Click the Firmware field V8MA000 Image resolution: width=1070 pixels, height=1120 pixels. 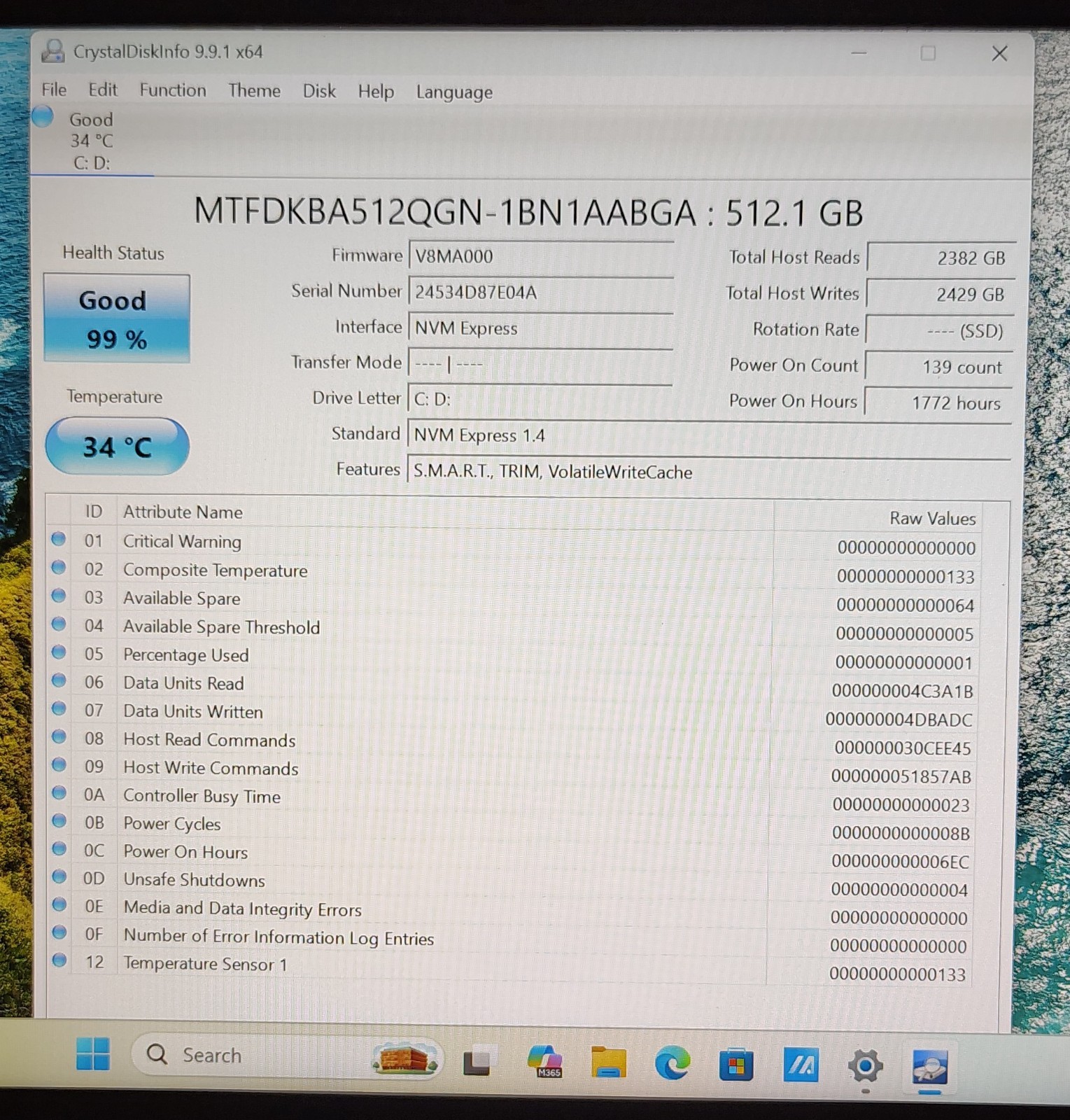coord(540,256)
